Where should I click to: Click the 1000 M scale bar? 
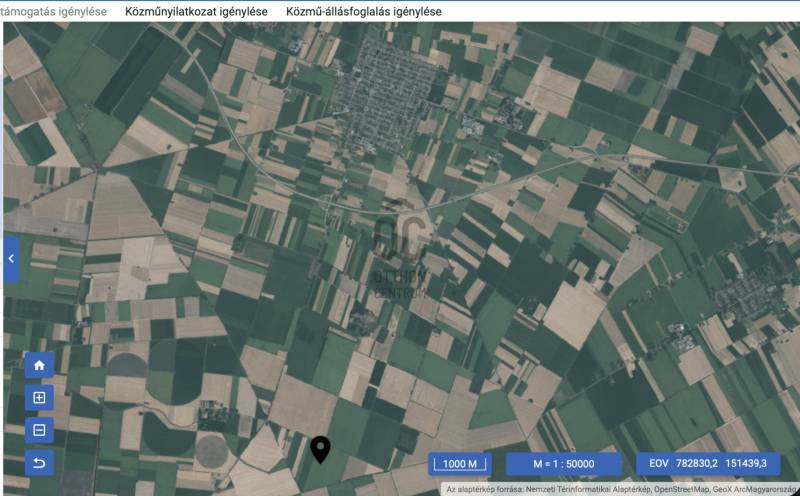pyautogui.click(x=460, y=464)
